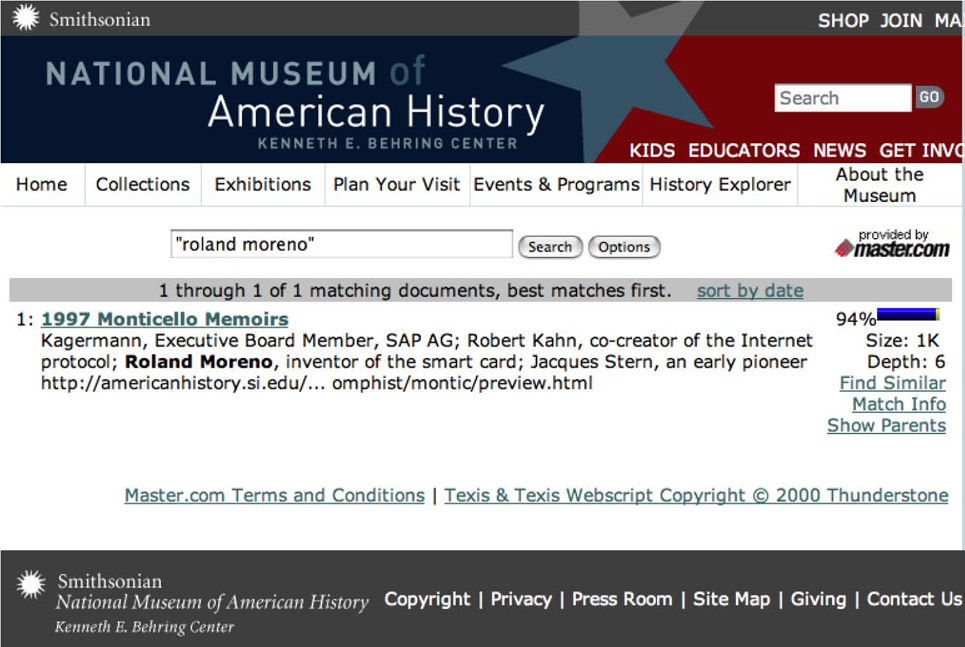Open the Match Info link
Image resolution: width=965 pixels, height=647 pixels.
coord(899,404)
